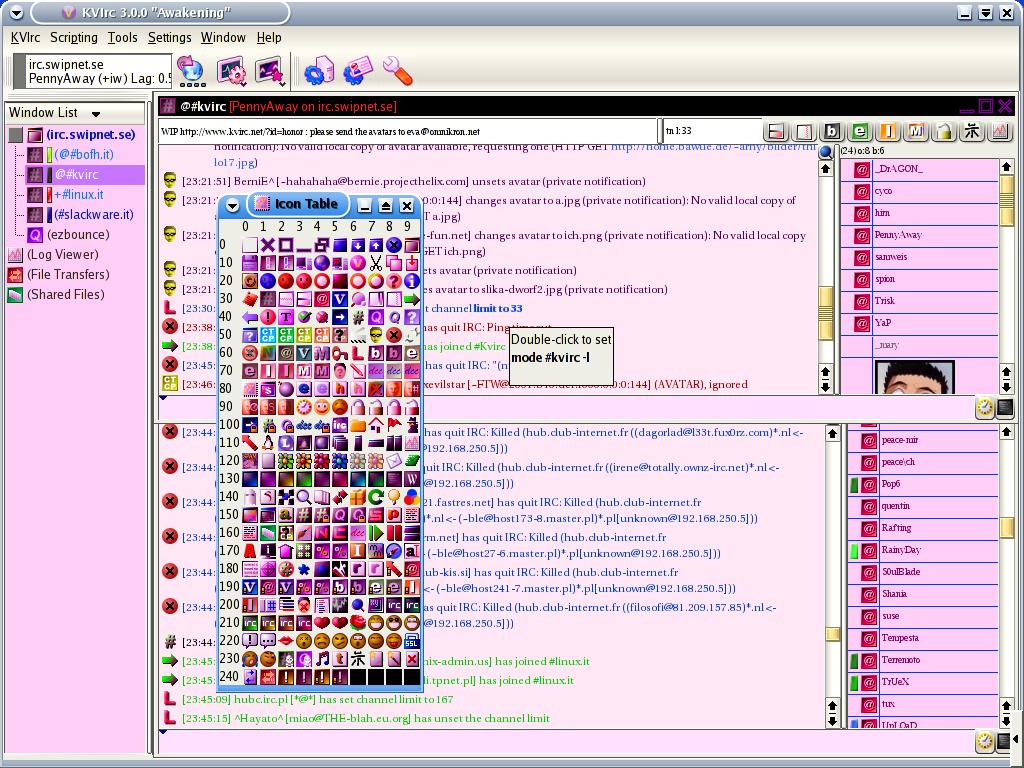Viewport: 1024px width, 768px height.
Task: Click the #kvirc chat scrollbar thumb
Action: [825, 313]
